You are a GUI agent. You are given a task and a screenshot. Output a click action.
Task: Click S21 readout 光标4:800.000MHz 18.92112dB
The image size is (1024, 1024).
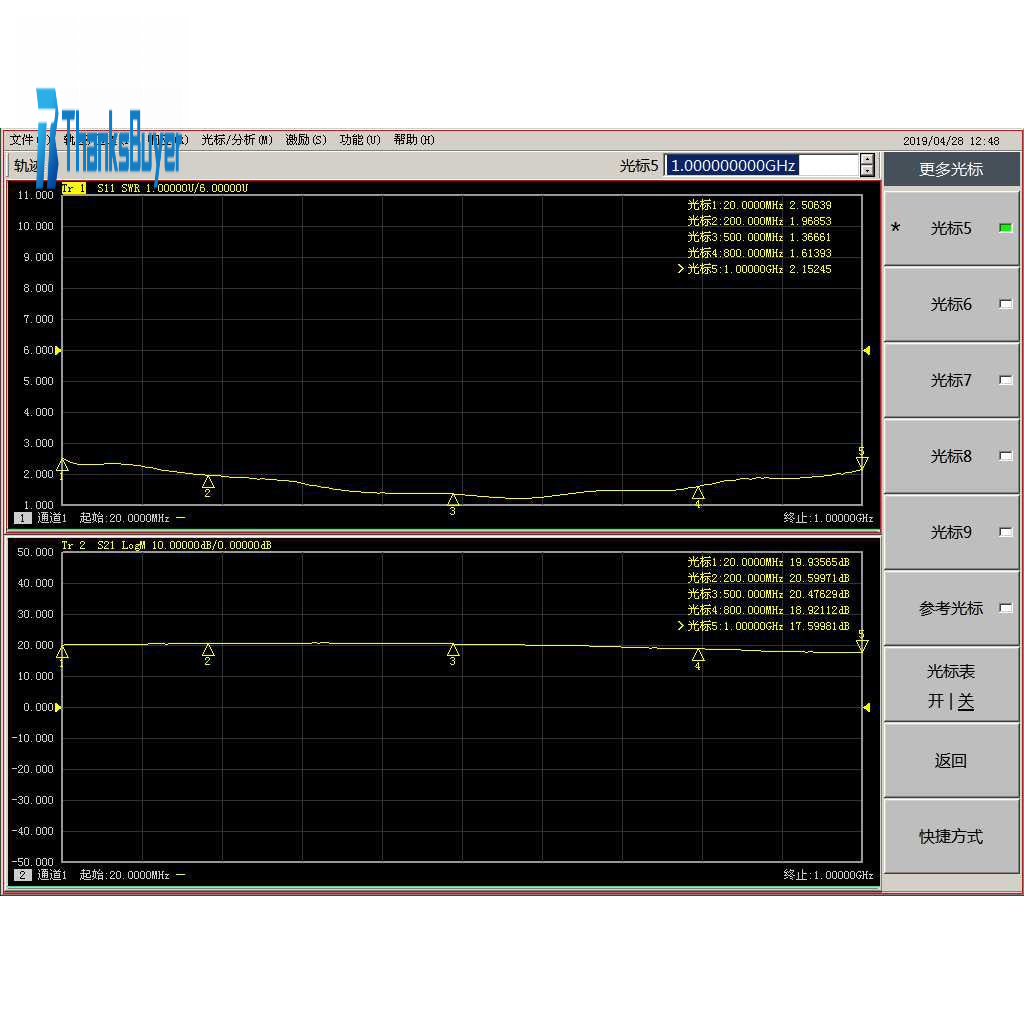tap(769, 610)
